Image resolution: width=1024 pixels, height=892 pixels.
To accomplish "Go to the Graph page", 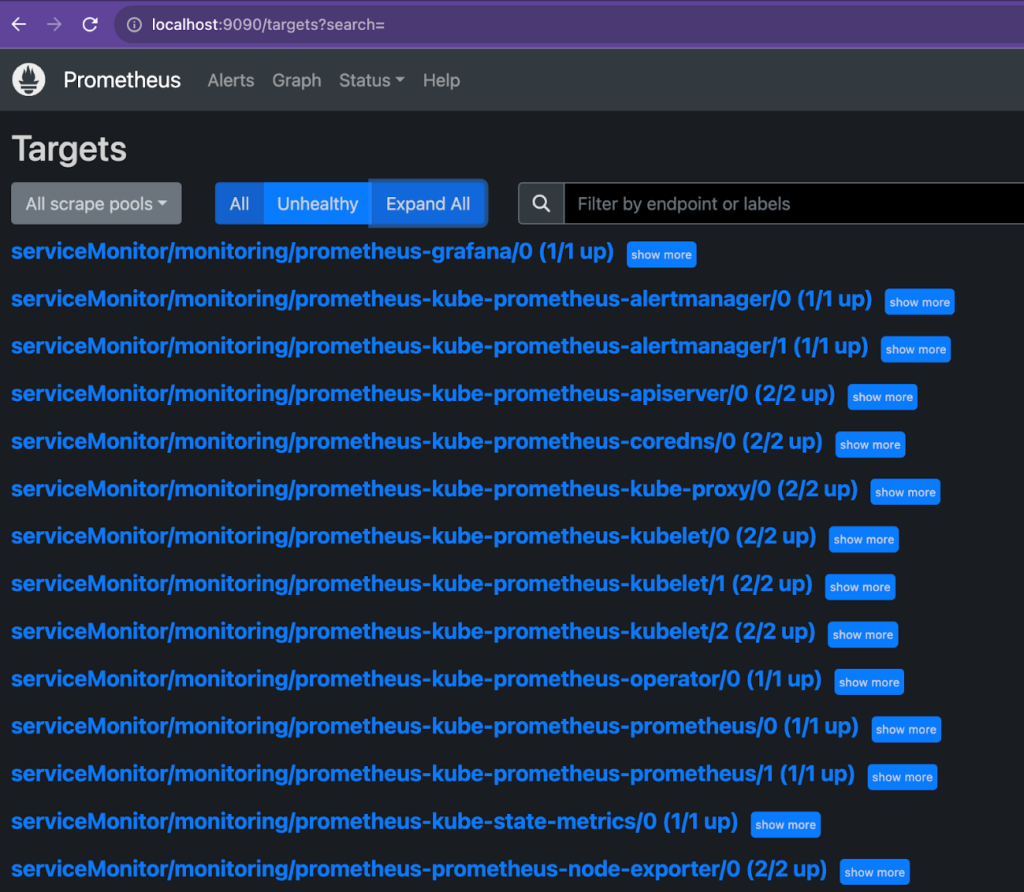I will click(x=297, y=80).
